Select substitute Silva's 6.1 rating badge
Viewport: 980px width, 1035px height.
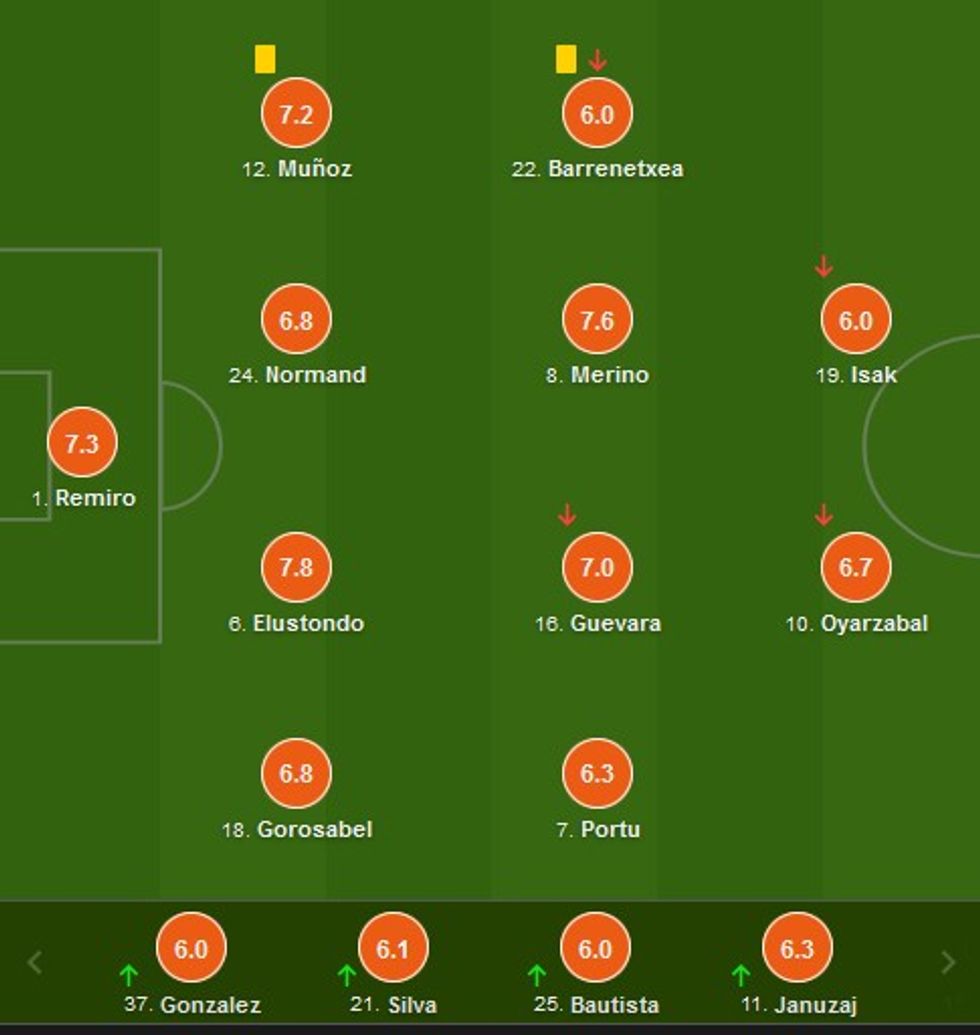(x=393, y=948)
